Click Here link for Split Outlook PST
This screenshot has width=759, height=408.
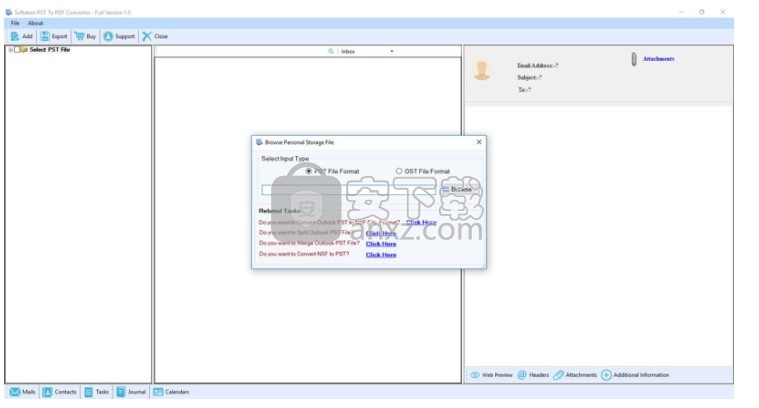point(381,233)
